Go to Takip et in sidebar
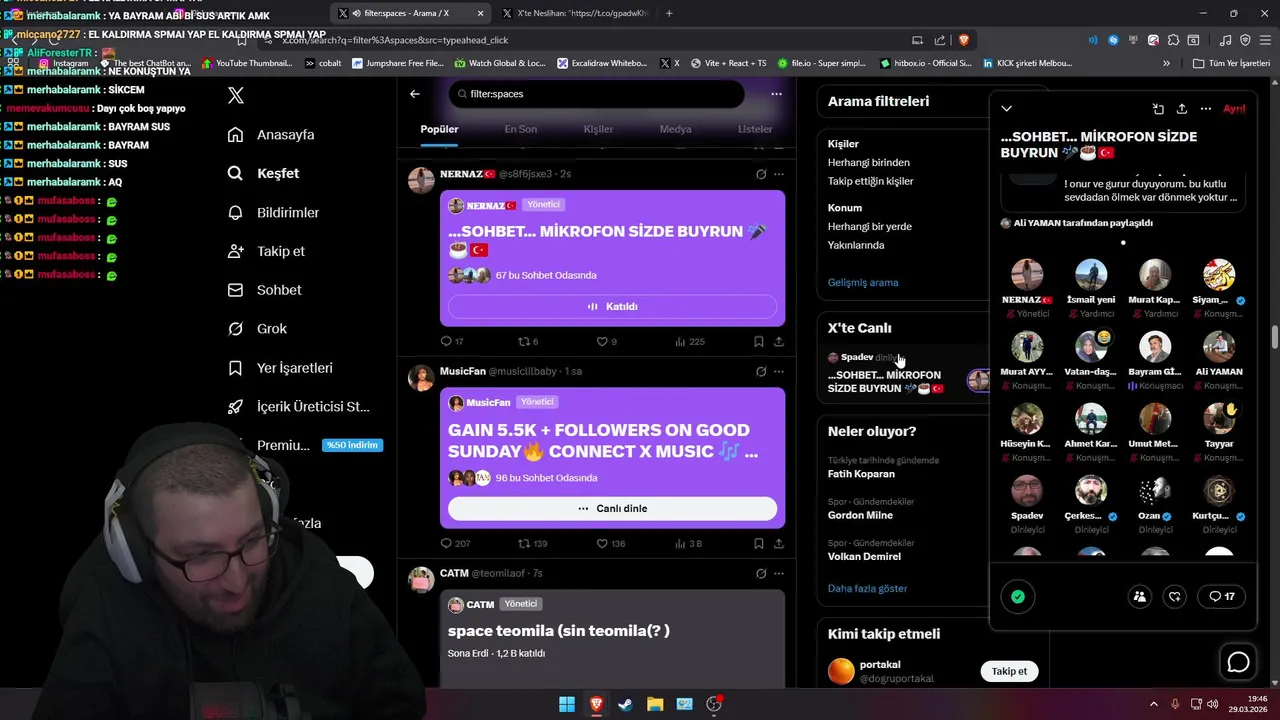This screenshot has height=720, width=1280. coord(266,251)
